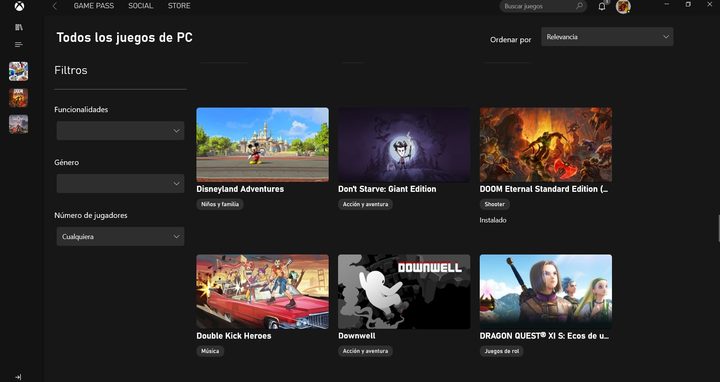
Task: Click the vertical scrollbar thumb
Action: tap(718, 228)
